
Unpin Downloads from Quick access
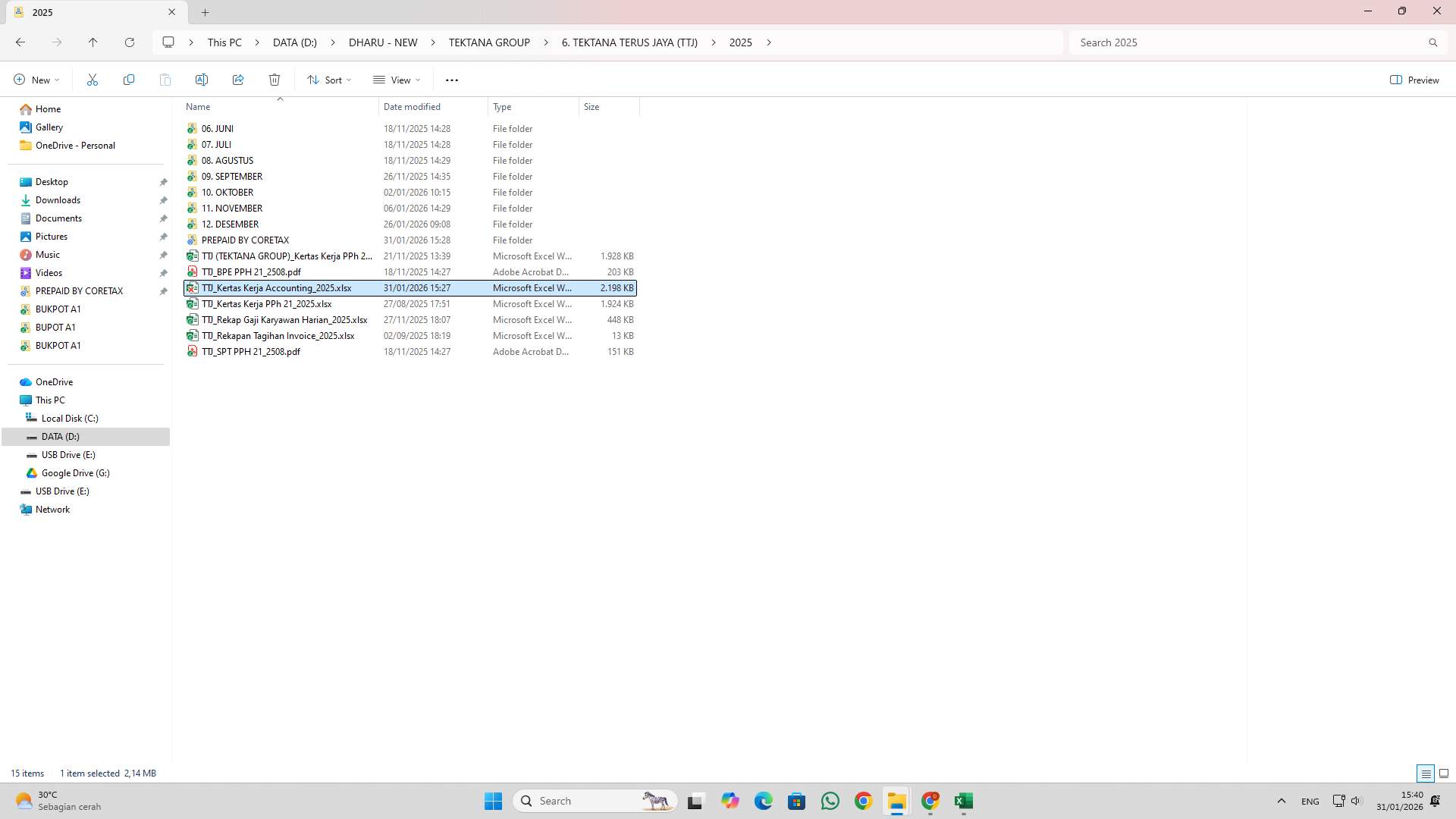164,200
